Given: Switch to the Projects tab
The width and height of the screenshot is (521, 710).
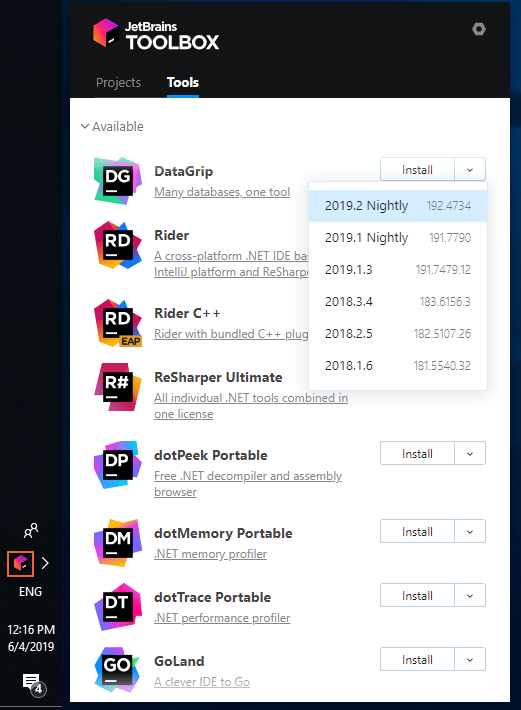Looking at the screenshot, I should pos(119,82).
